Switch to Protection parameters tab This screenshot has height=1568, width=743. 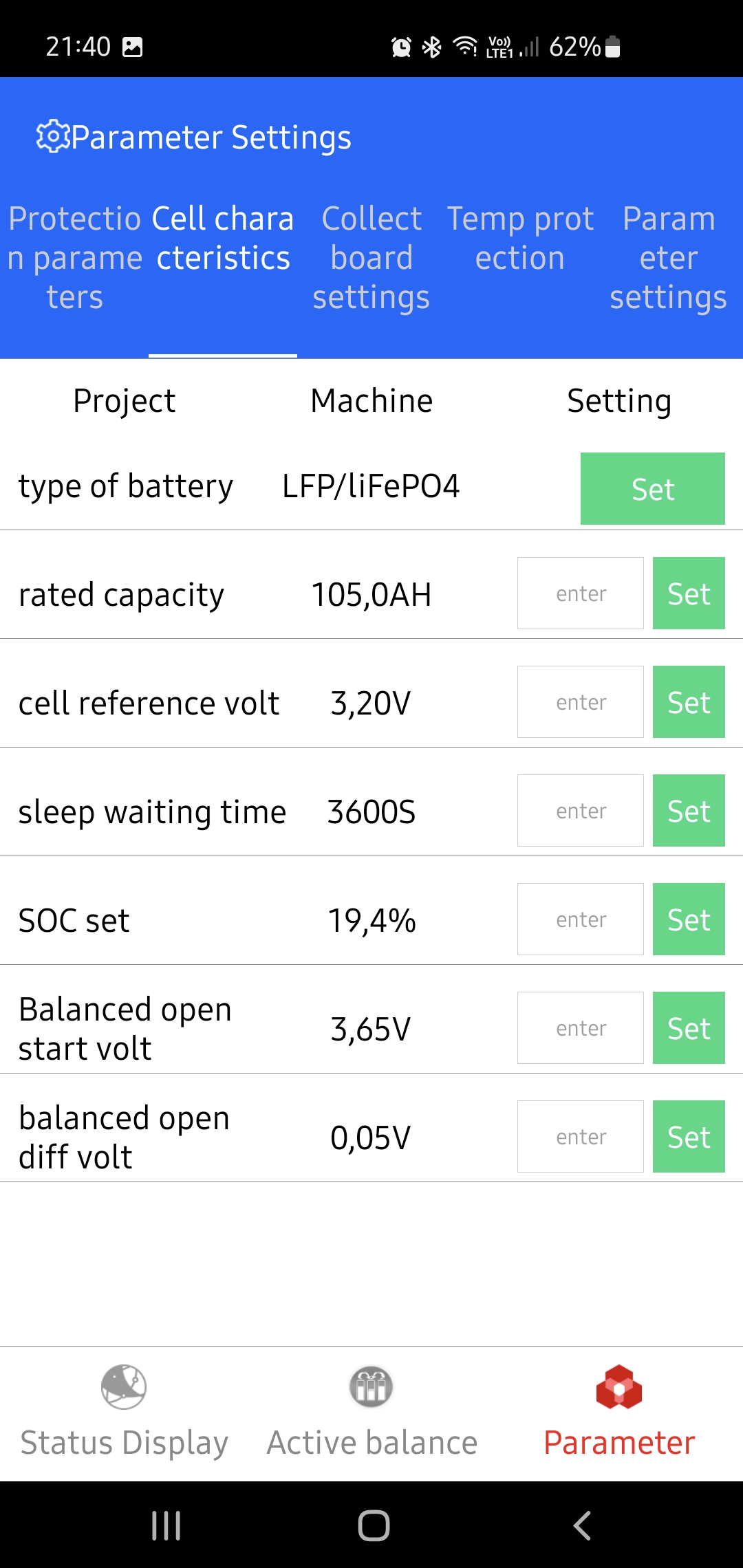coord(75,258)
